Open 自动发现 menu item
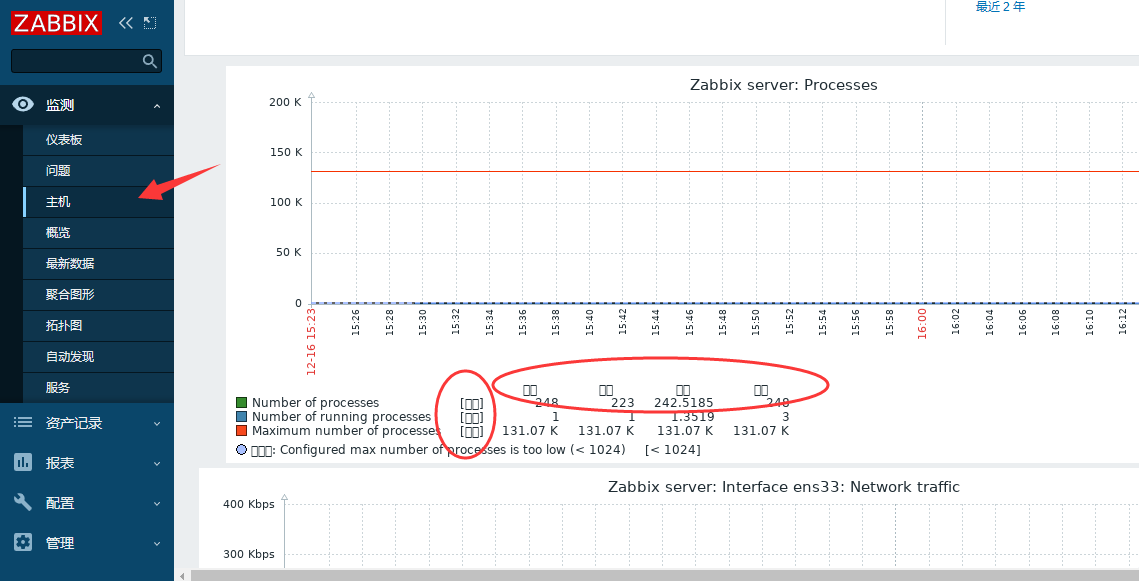Screen dimensions: 1139x581 [x=99, y=357]
